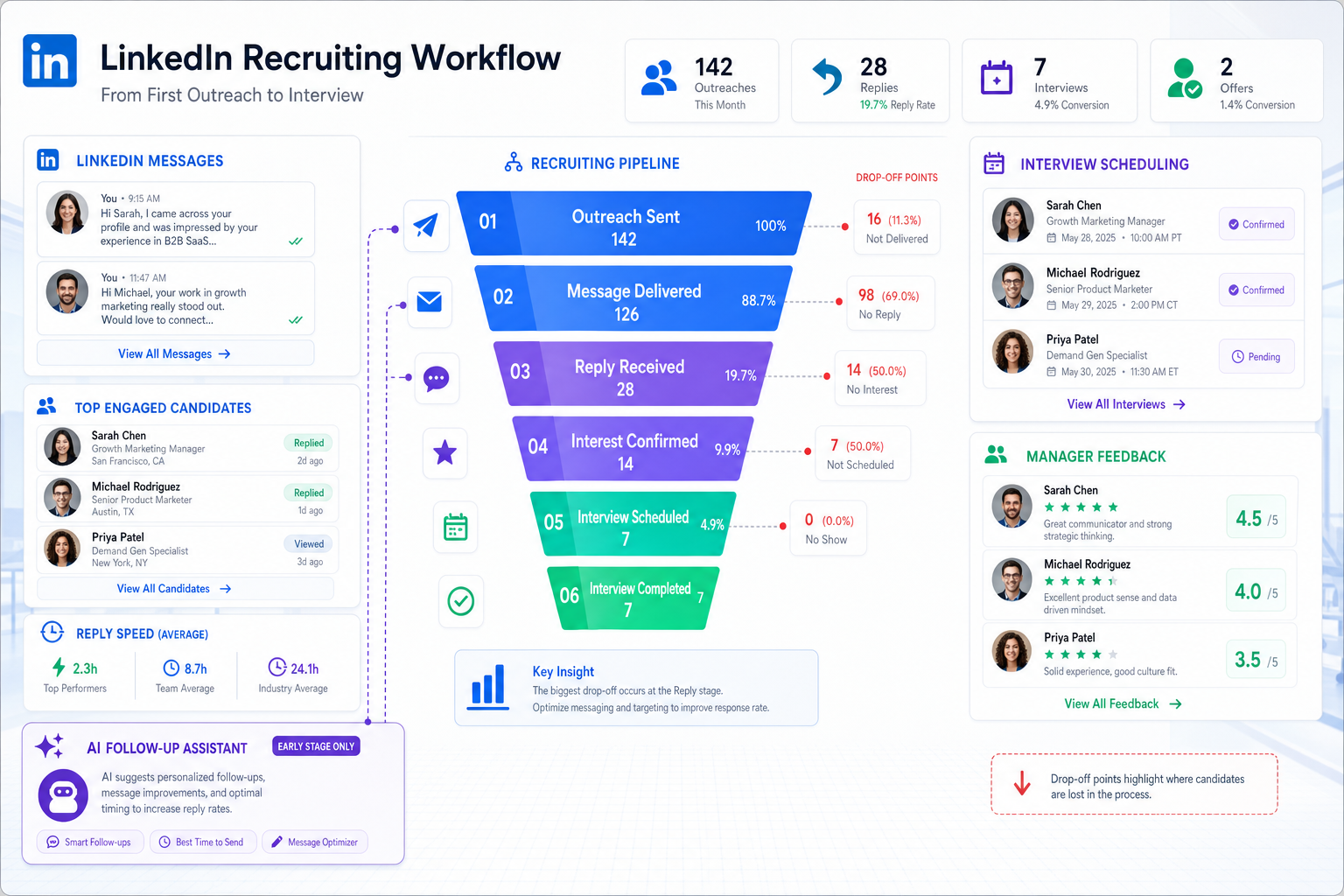1344x896 pixels.
Task: Click Michael Rodriguez's Confirmed status badge
Action: [1256, 290]
